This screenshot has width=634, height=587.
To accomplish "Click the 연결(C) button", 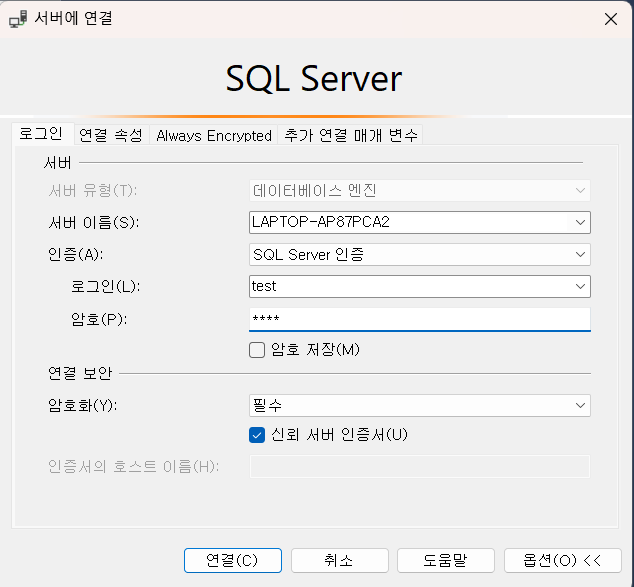I will click(232, 560).
